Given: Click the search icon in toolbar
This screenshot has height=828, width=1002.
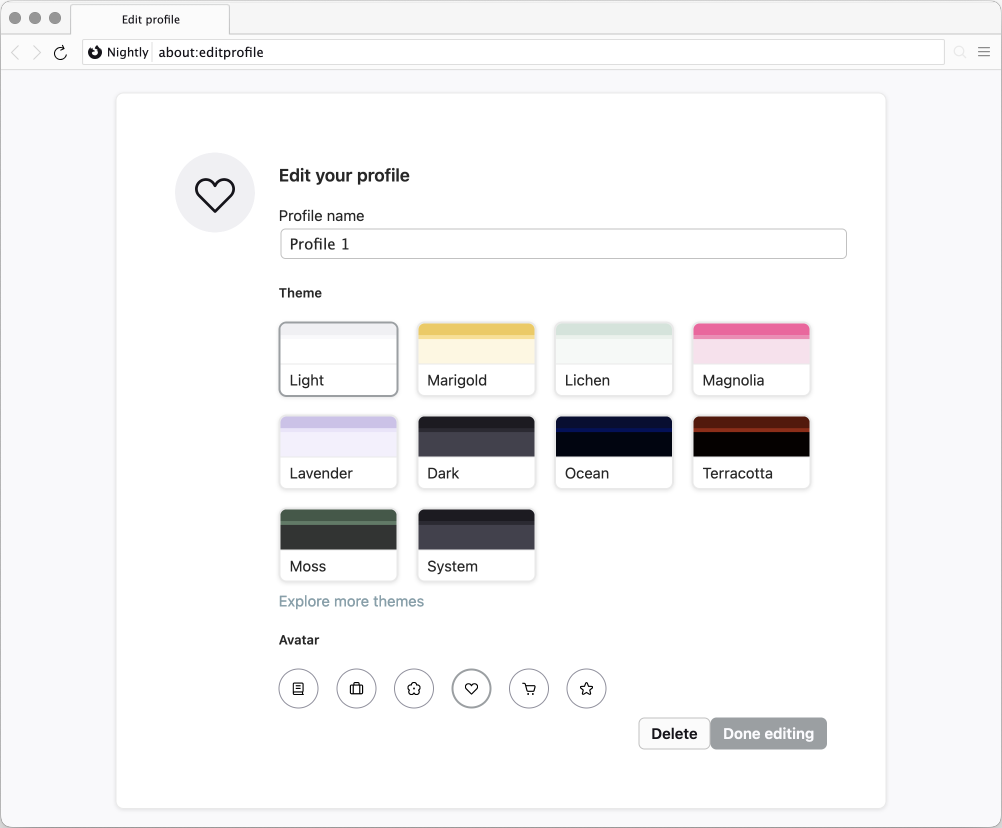Looking at the screenshot, I should tap(960, 52).
